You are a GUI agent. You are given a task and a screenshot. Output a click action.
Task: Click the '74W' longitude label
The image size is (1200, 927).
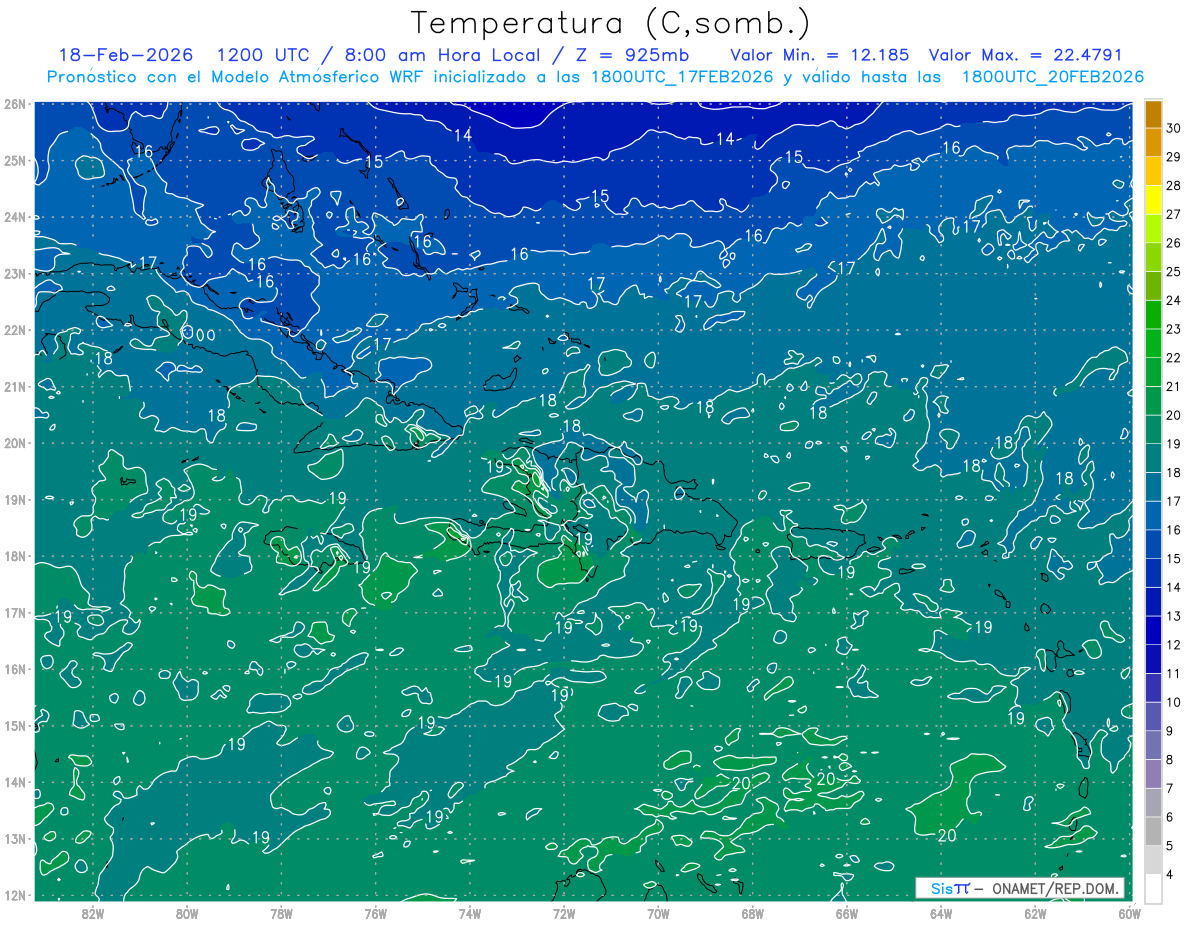click(x=470, y=913)
